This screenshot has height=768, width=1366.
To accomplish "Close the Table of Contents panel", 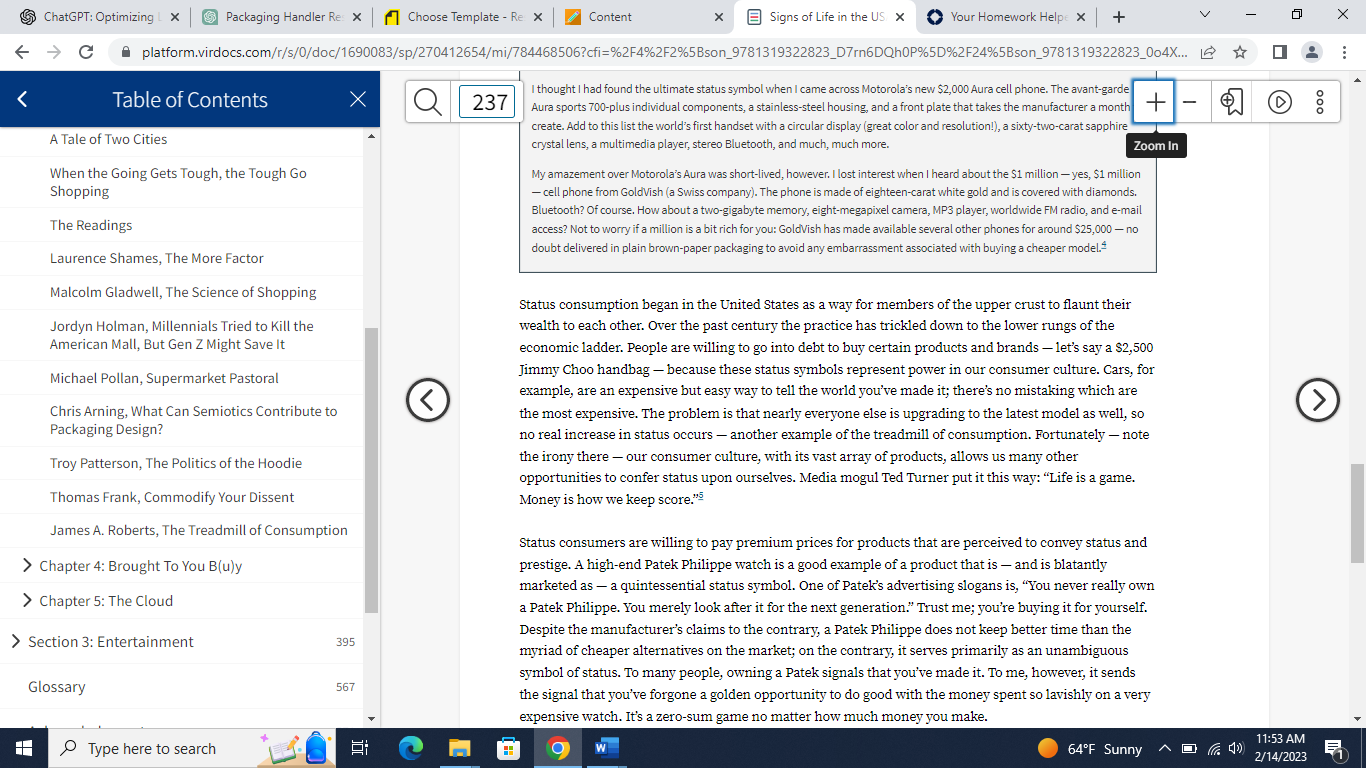I will pos(358,99).
